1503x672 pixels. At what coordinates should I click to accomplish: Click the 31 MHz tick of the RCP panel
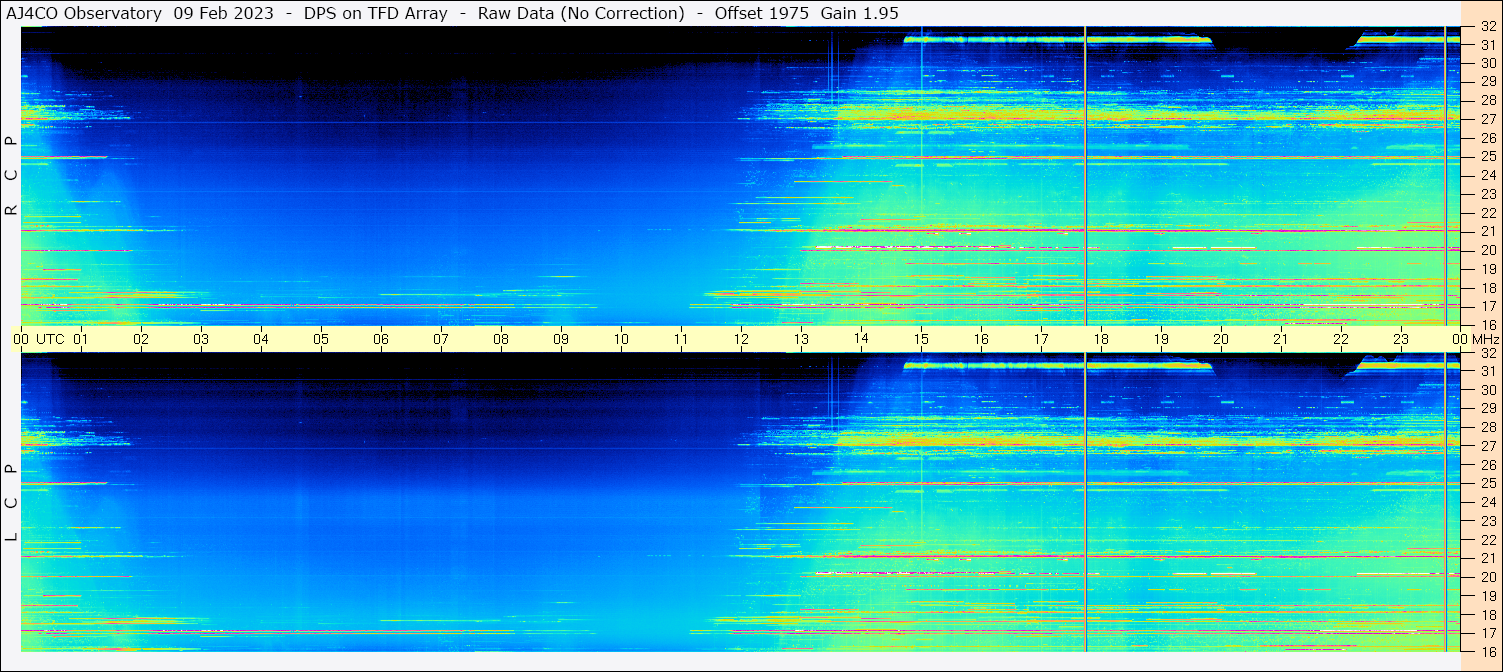click(1487, 45)
